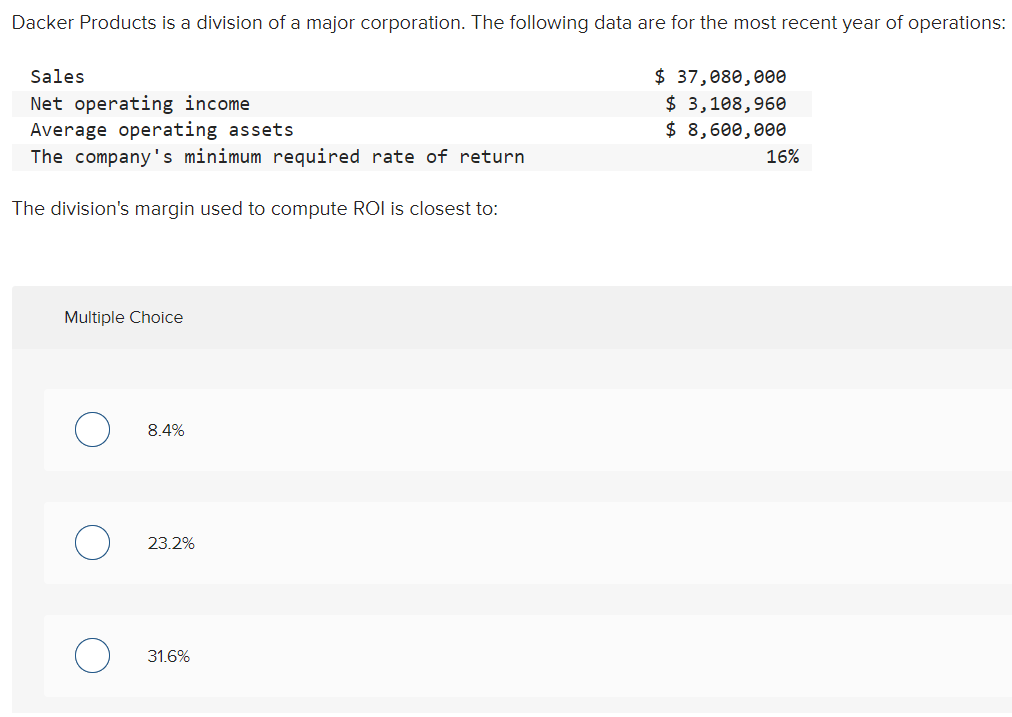Image resolution: width=1012 pixels, height=717 pixels.
Task: Click the 31.6% answer label
Action: pos(168,656)
